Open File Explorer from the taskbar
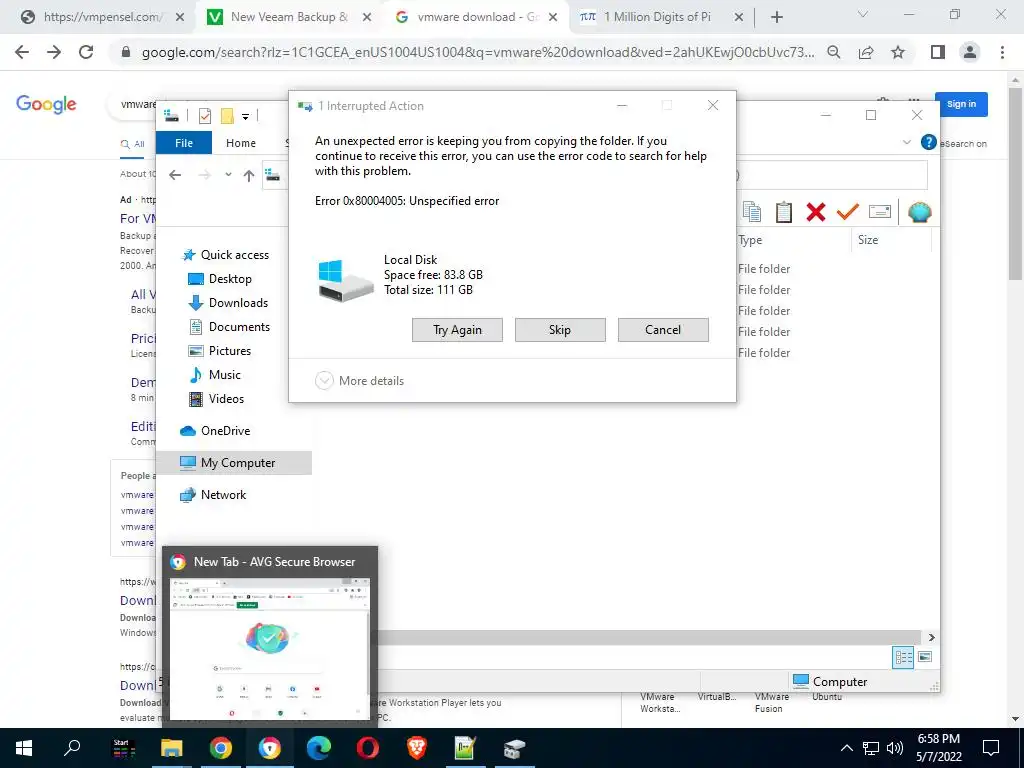1024x768 pixels. [172, 748]
